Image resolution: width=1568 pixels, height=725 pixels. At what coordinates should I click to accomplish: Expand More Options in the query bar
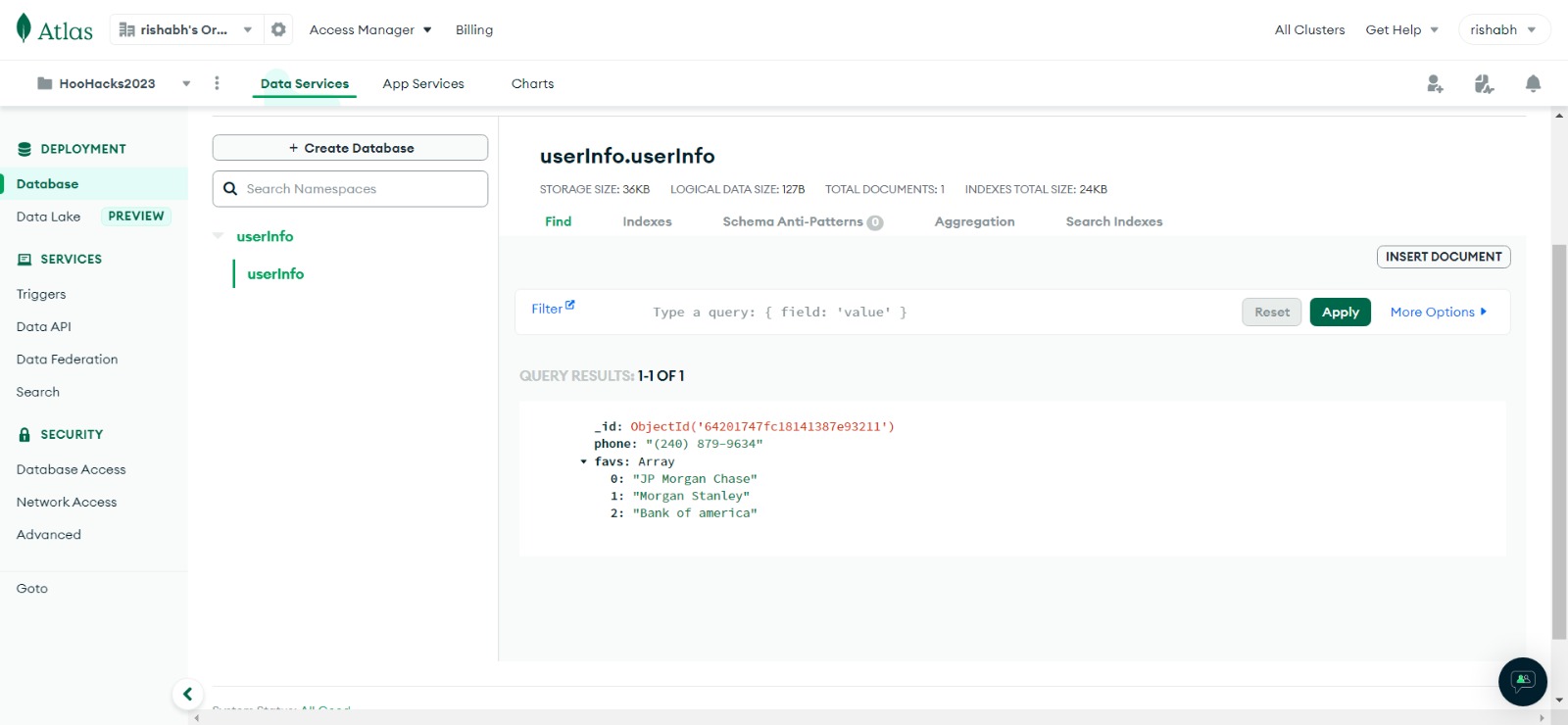pos(1439,312)
